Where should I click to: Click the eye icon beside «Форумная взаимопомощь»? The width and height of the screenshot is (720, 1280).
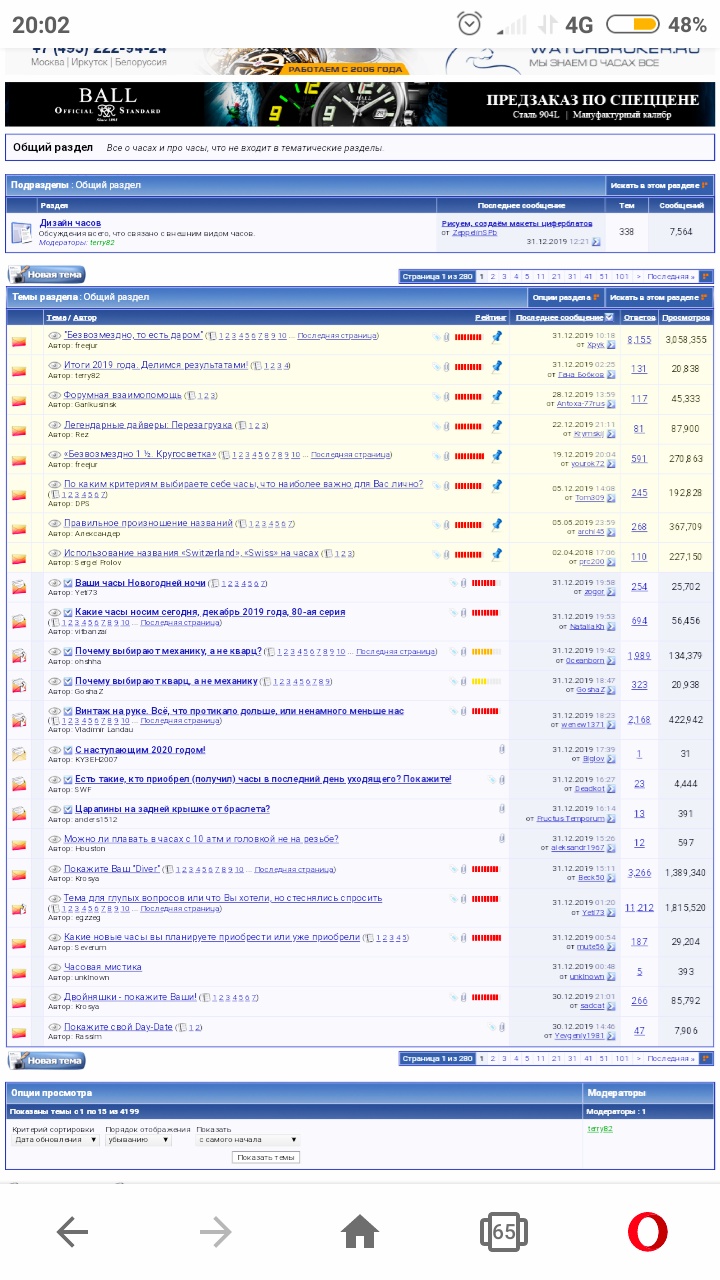[55, 395]
